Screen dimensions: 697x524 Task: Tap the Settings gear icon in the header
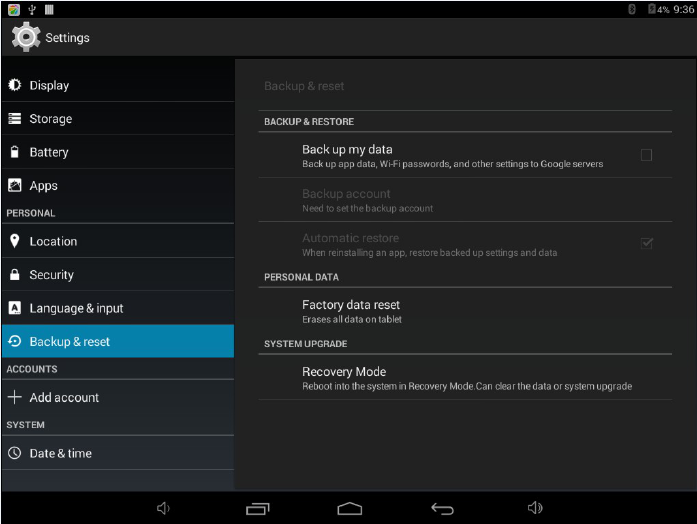[x=26, y=37]
